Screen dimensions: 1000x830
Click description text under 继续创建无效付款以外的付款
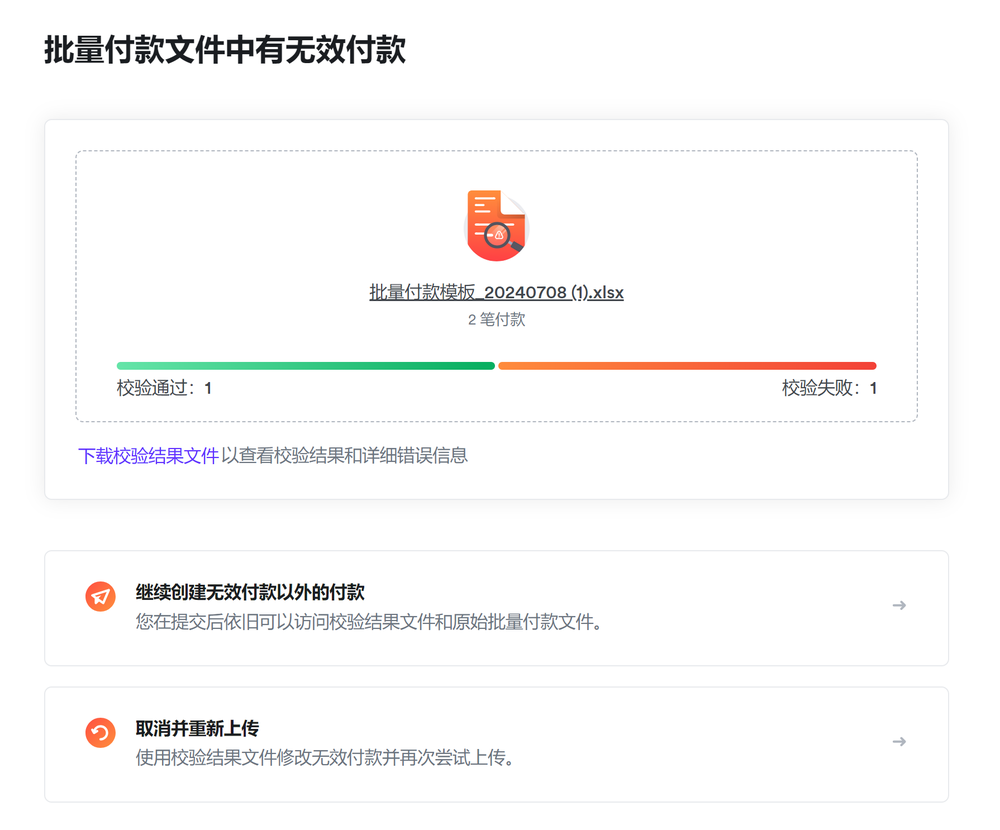tap(369, 622)
